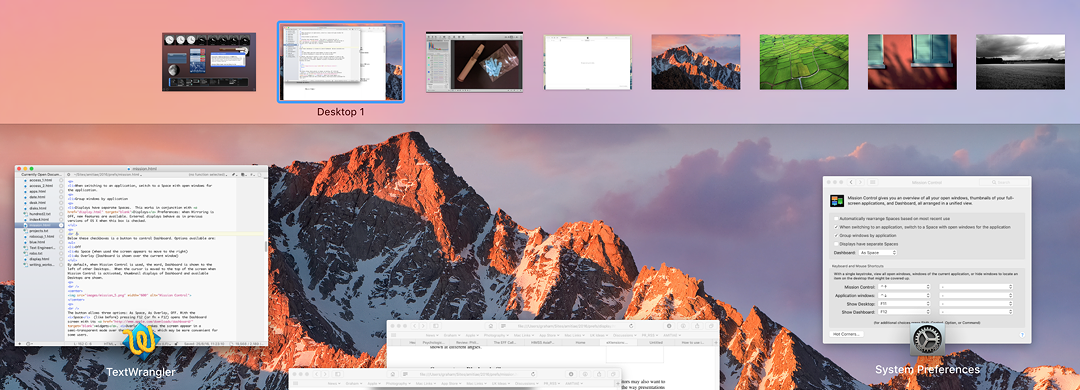Image resolution: width=1080 pixels, height=390 pixels.
Task: Open the Mission Control keyboard shortcut dropdown
Action: pos(905,287)
